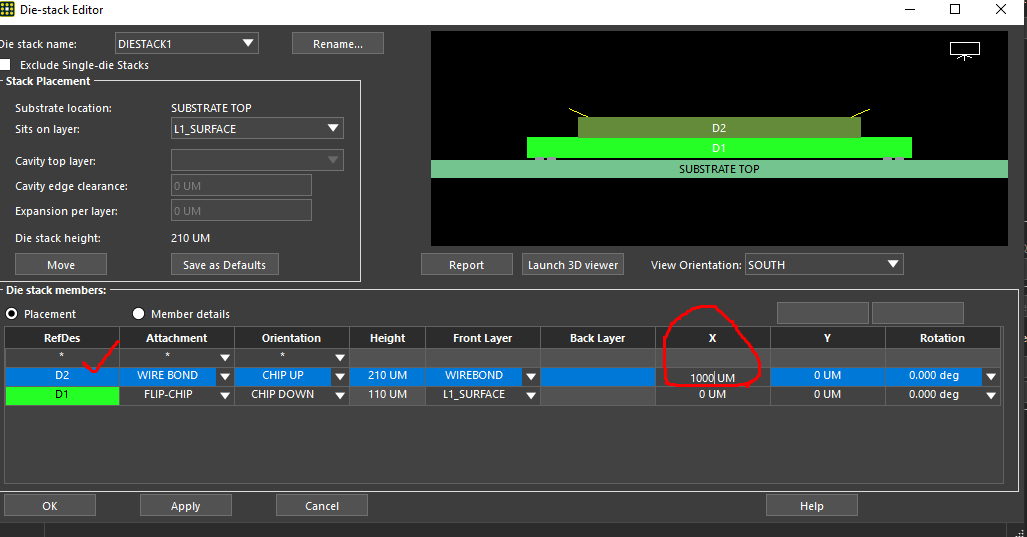
Task: Click the D2 X value field 1000 UM
Action: click(x=713, y=377)
